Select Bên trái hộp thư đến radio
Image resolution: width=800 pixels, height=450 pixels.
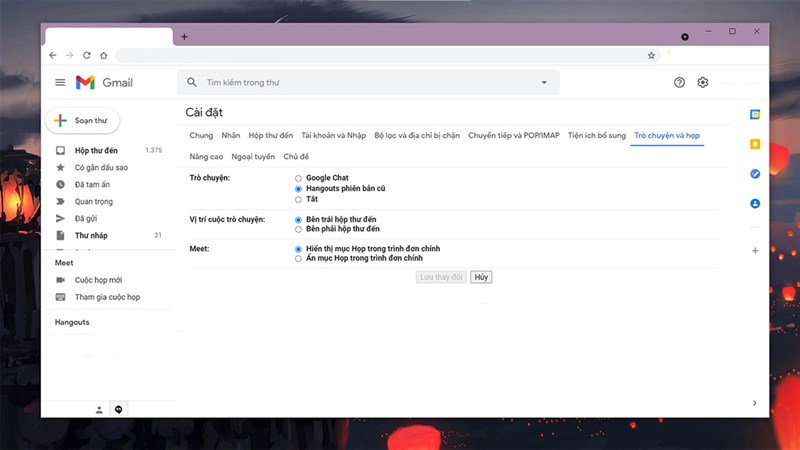298,220
